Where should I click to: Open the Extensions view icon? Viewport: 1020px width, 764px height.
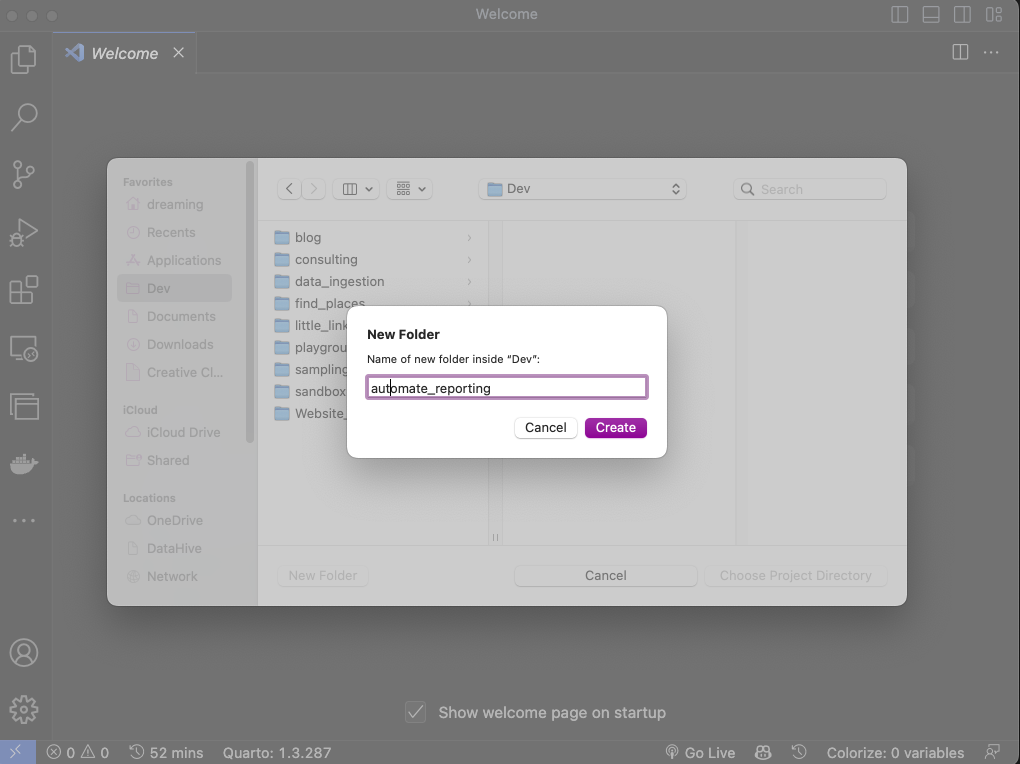click(x=24, y=291)
